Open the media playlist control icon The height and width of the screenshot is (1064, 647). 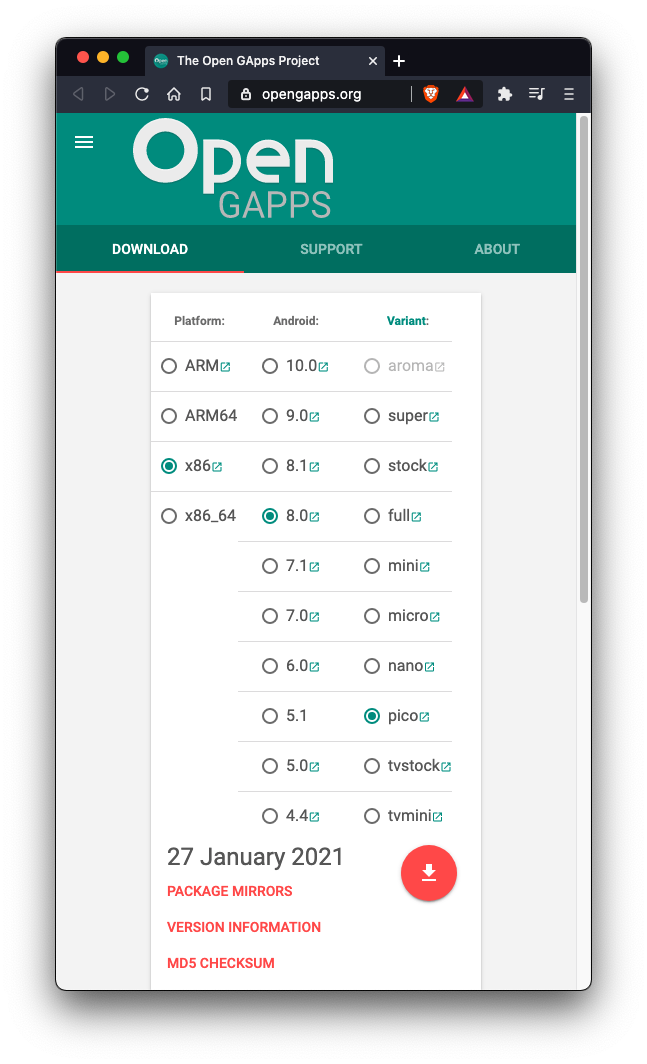pos(536,94)
